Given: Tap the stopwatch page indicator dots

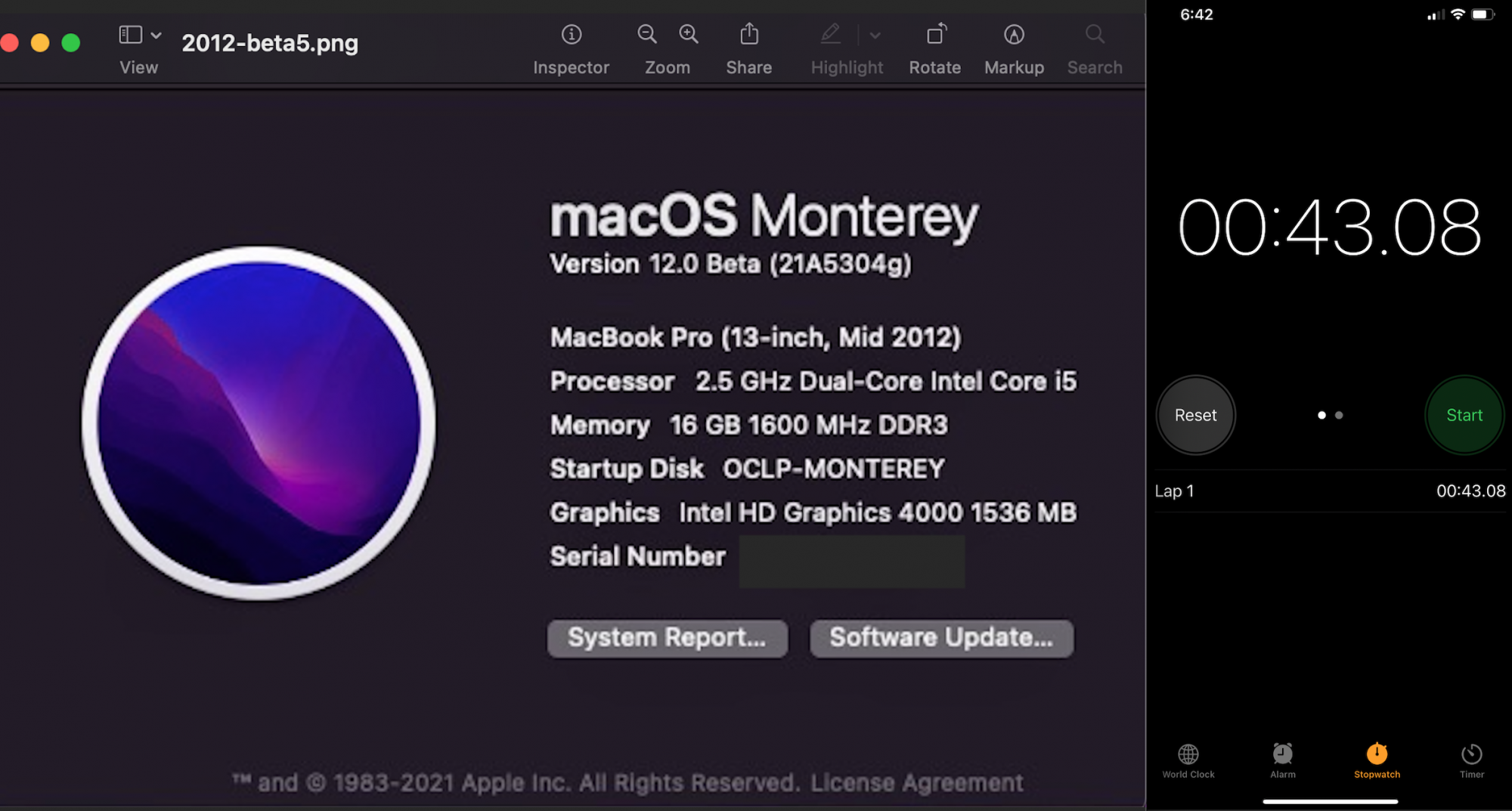Looking at the screenshot, I should (1330, 415).
